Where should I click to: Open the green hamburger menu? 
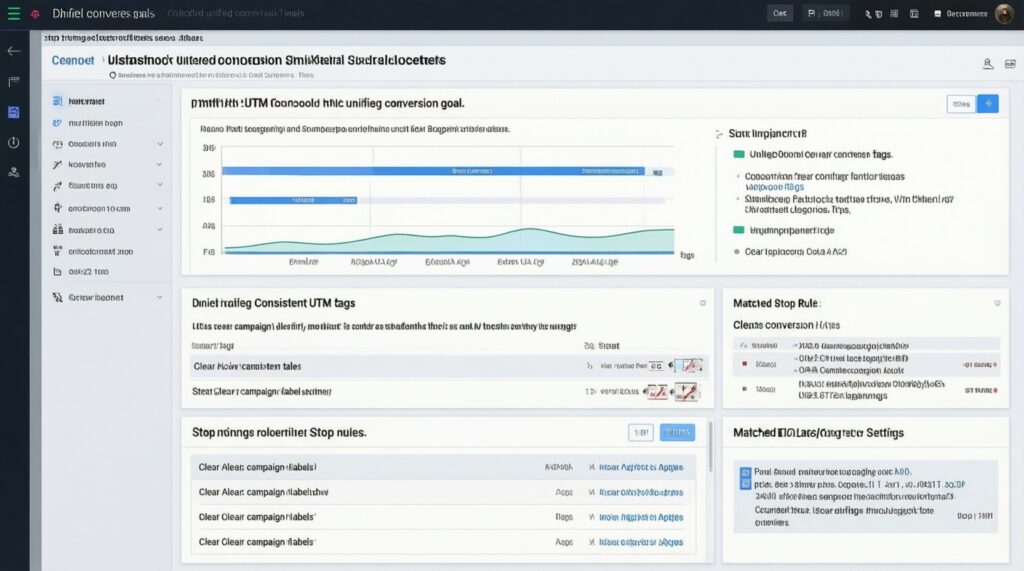tap(13, 14)
